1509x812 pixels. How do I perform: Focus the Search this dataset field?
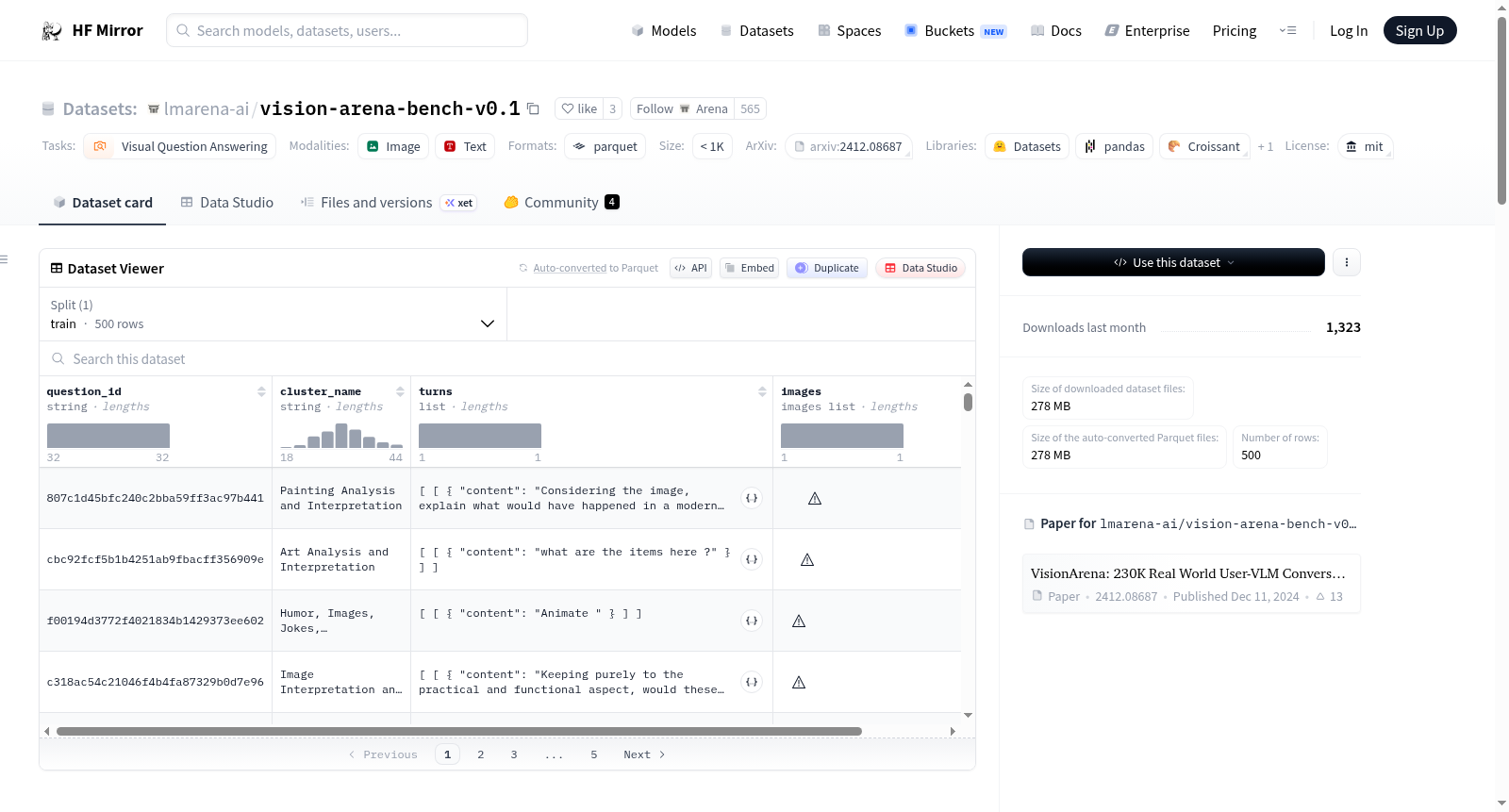click(507, 358)
